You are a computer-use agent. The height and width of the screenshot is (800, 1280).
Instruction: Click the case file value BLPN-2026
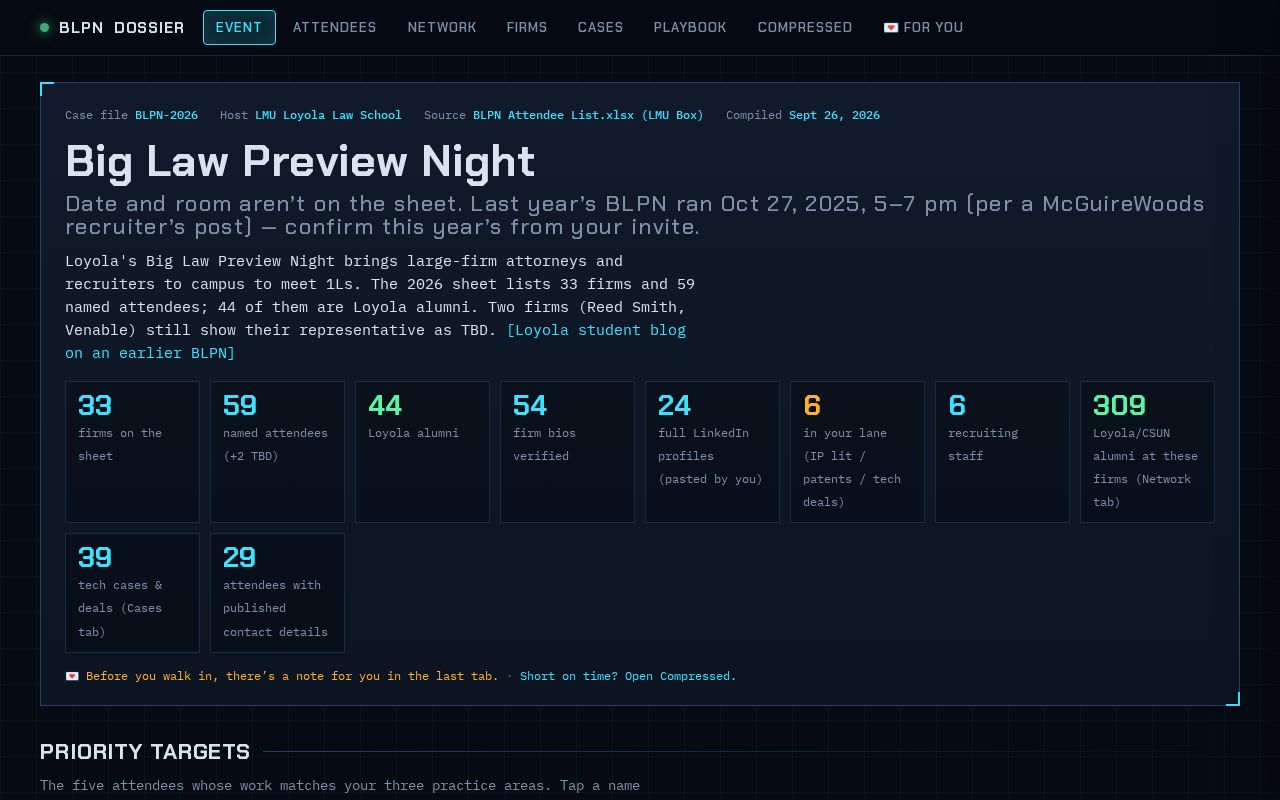pyautogui.click(x=166, y=115)
